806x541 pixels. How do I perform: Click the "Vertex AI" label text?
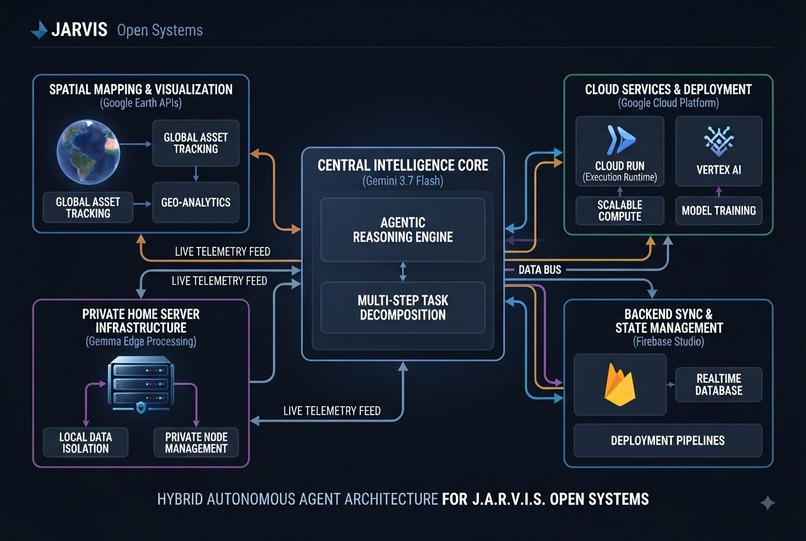pos(719,170)
